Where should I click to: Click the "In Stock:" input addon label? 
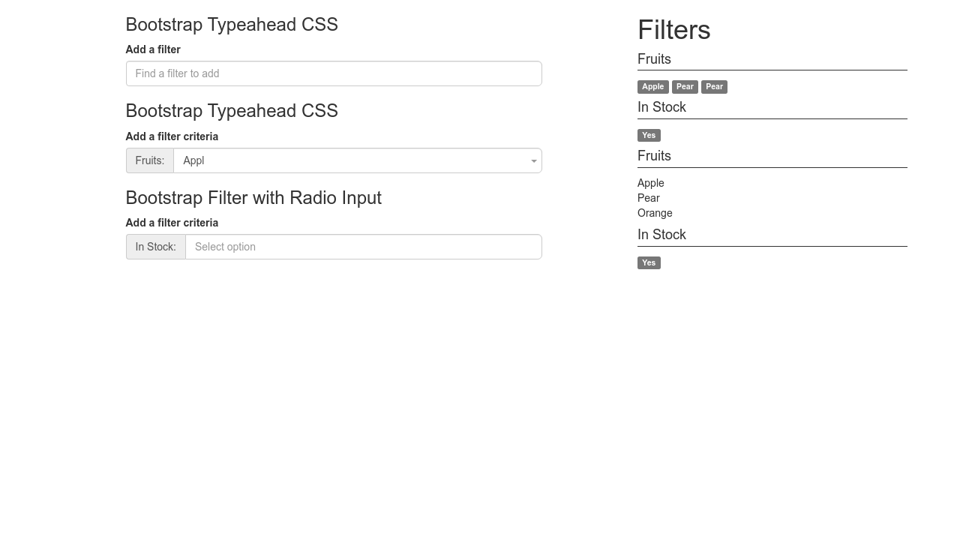click(x=156, y=247)
